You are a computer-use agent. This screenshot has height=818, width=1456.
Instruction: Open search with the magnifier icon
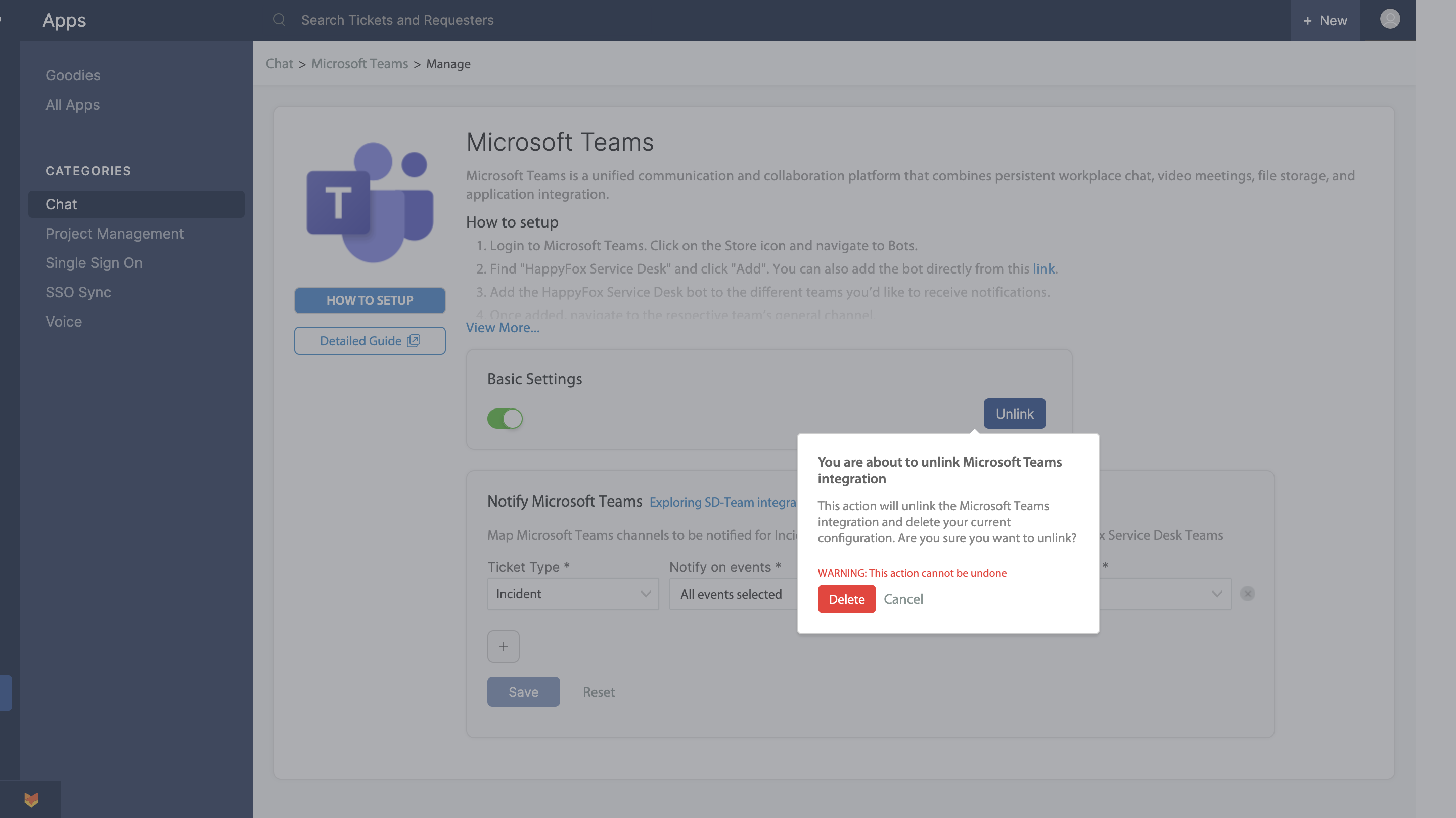pyautogui.click(x=279, y=20)
